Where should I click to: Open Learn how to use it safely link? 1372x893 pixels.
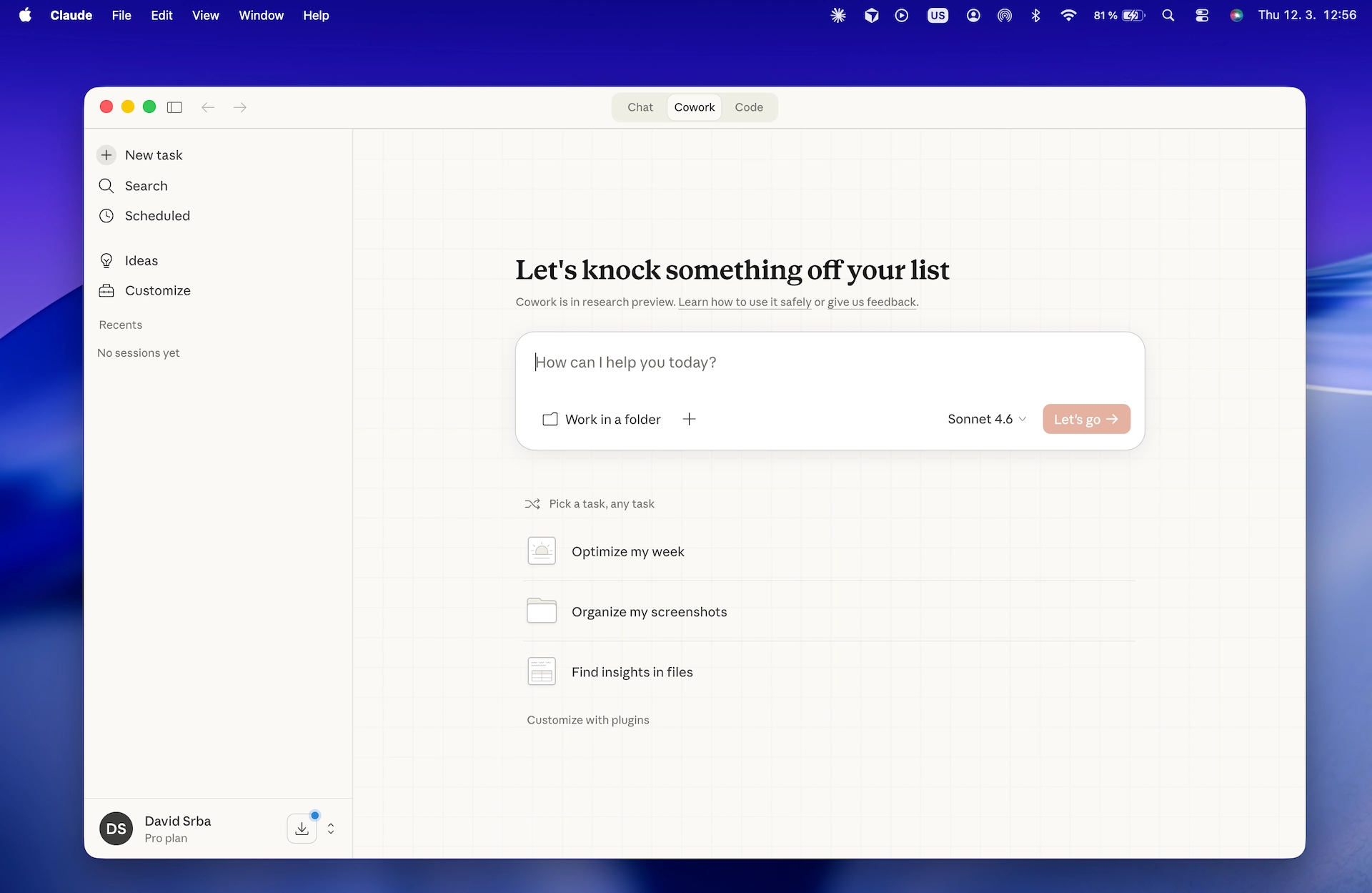tap(745, 302)
